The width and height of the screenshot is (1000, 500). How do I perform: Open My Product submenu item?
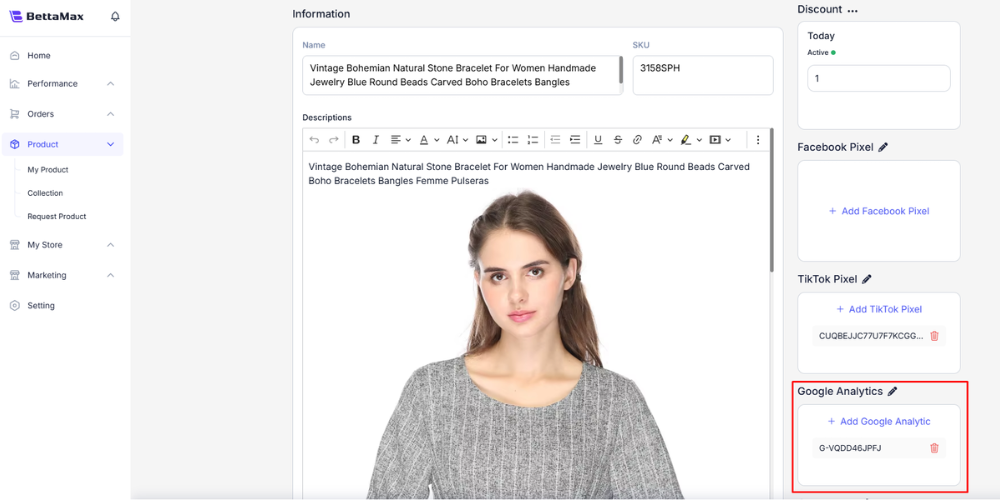coord(48,170)
